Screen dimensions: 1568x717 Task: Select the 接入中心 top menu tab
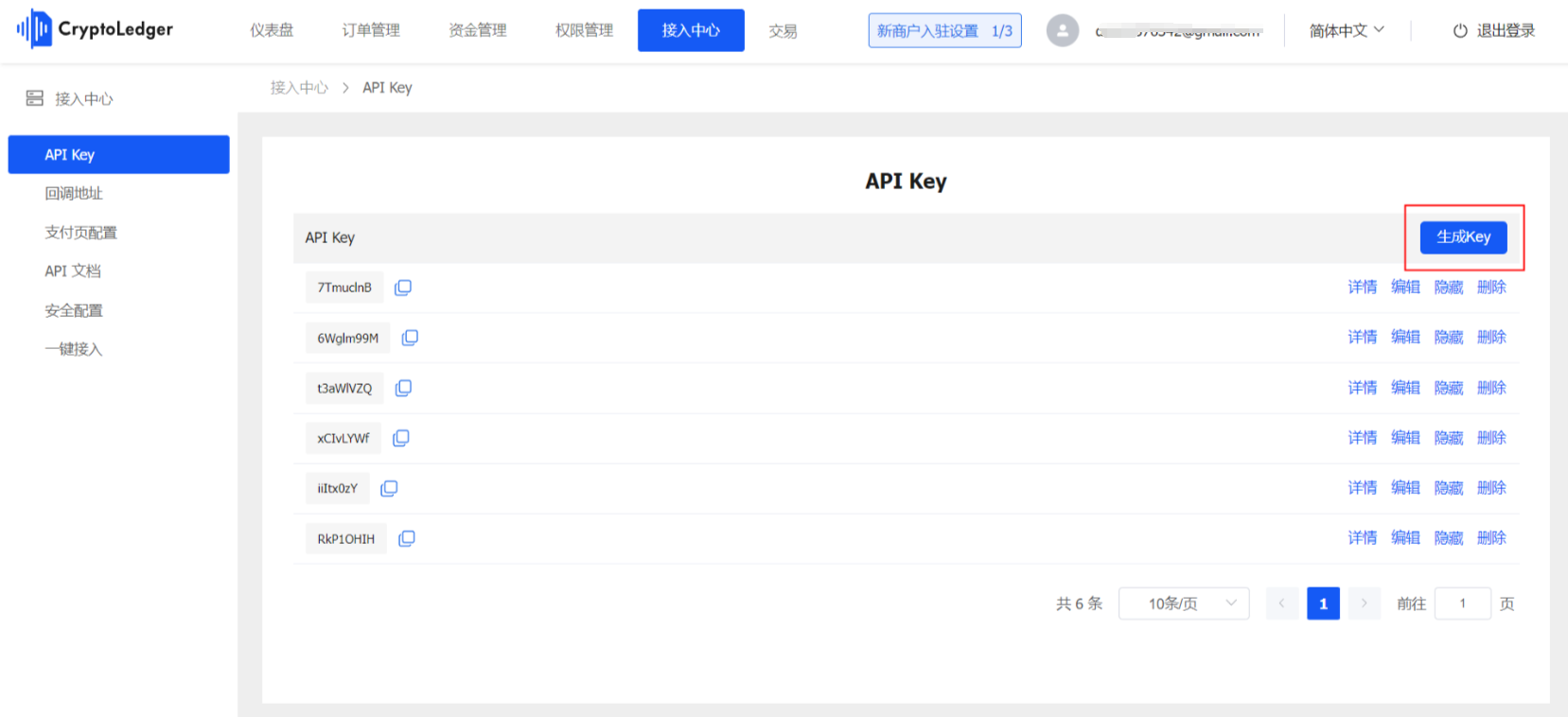pyautogui.click(x=691, y=30)
